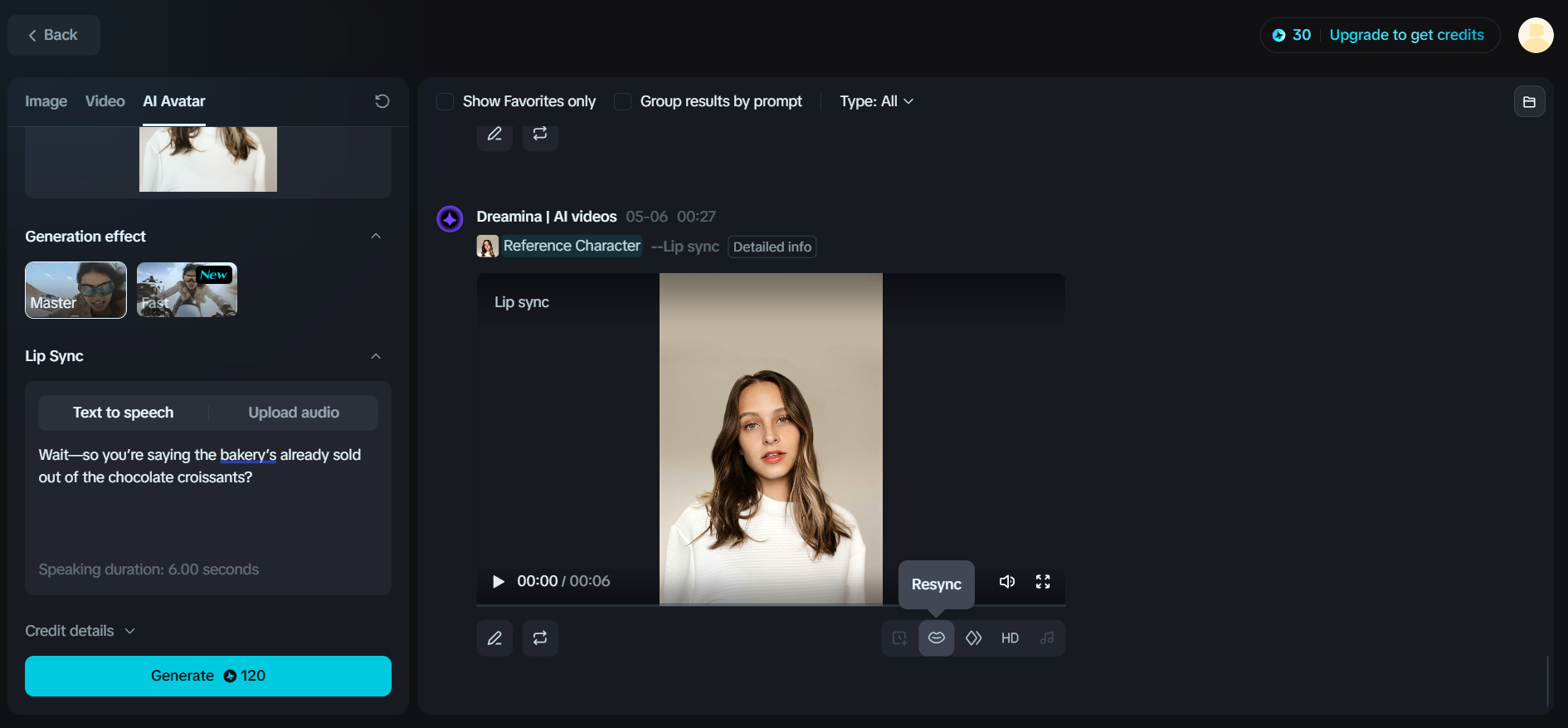Go Back to the previous page
The width and height of the screenshot is (1568, 728).
pos(54,35)
